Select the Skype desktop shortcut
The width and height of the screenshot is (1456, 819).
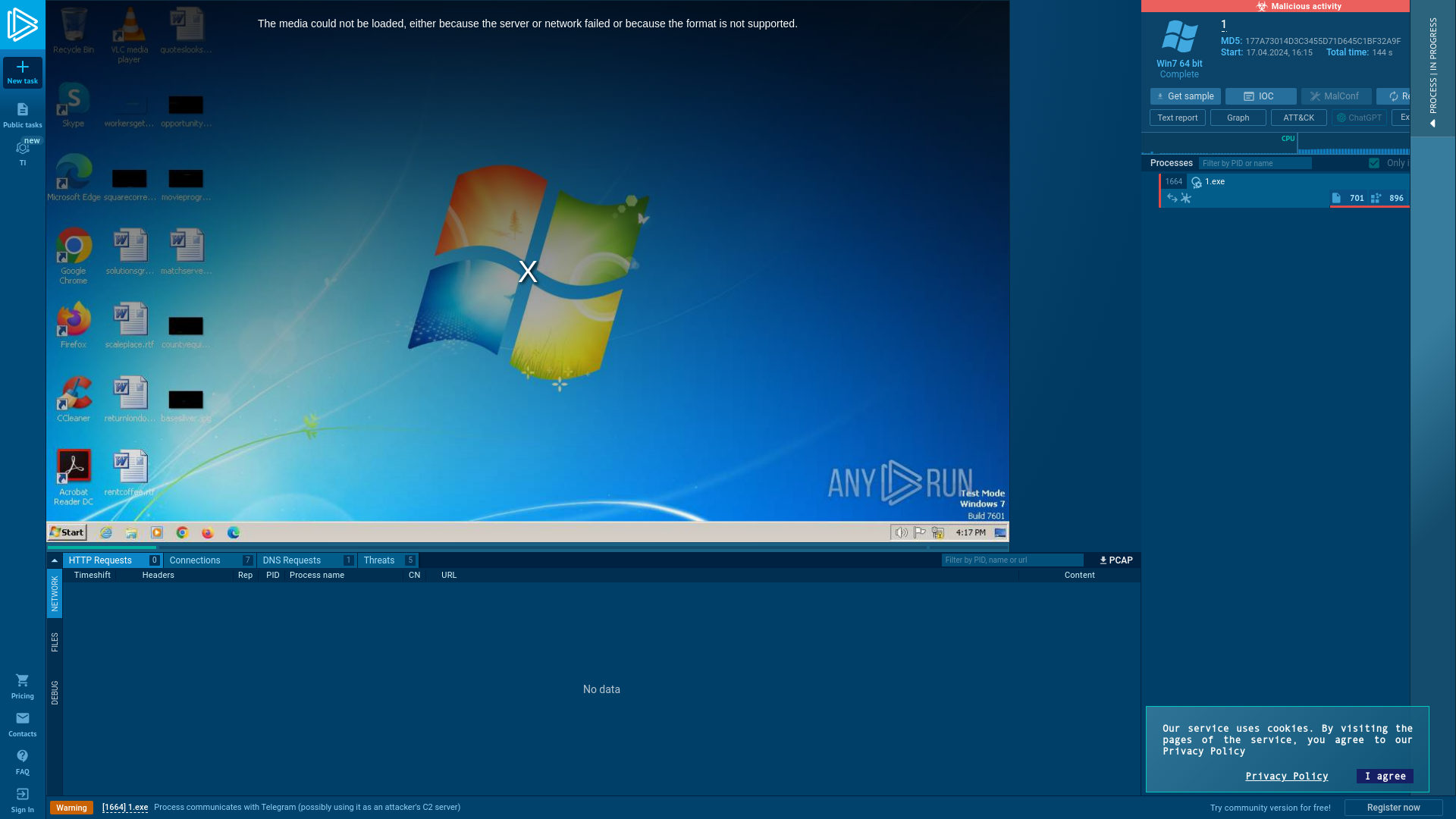tap(74, 105)
